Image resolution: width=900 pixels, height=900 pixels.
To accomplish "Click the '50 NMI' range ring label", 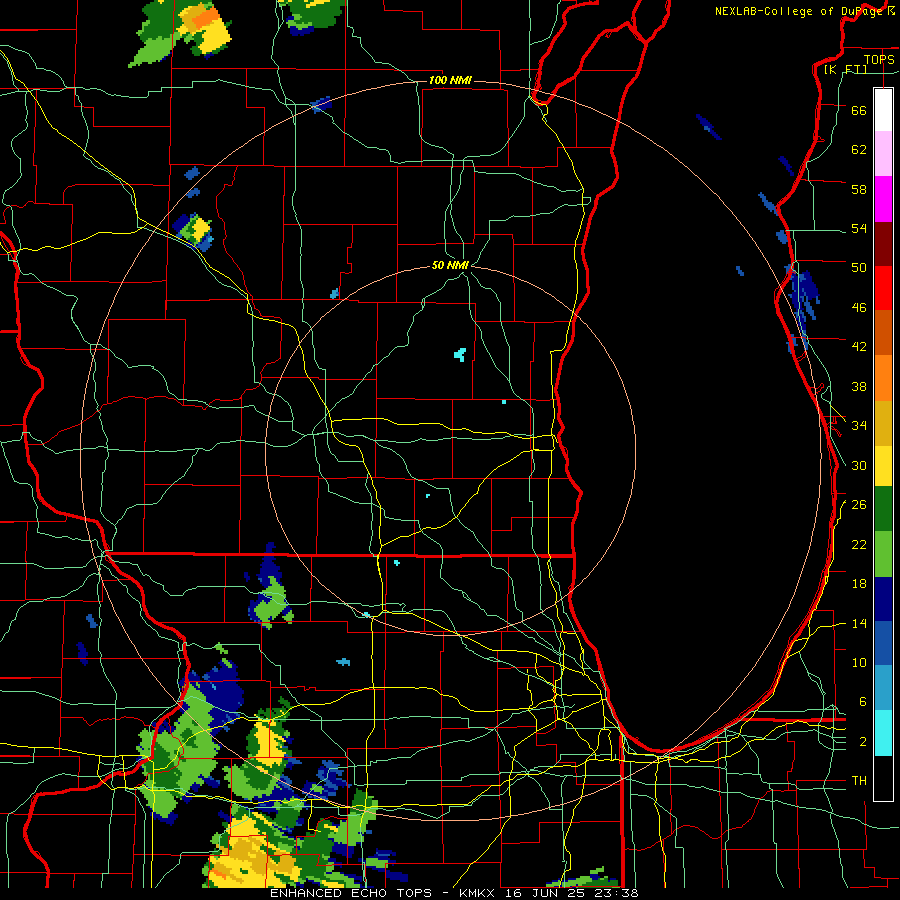I will point(450,265).
